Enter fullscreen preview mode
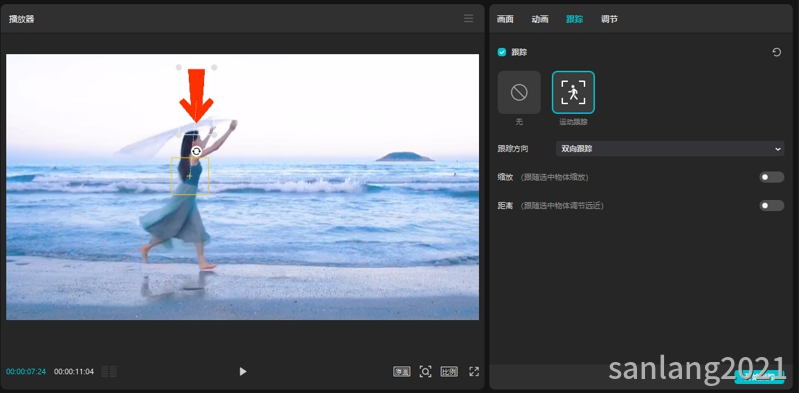 tap(474, 372)
